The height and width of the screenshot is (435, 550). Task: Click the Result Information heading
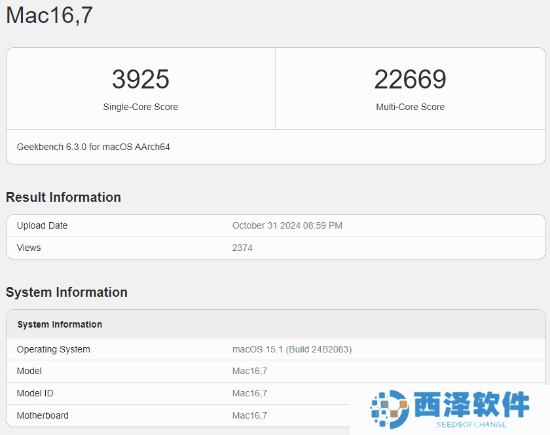(63, 197)
